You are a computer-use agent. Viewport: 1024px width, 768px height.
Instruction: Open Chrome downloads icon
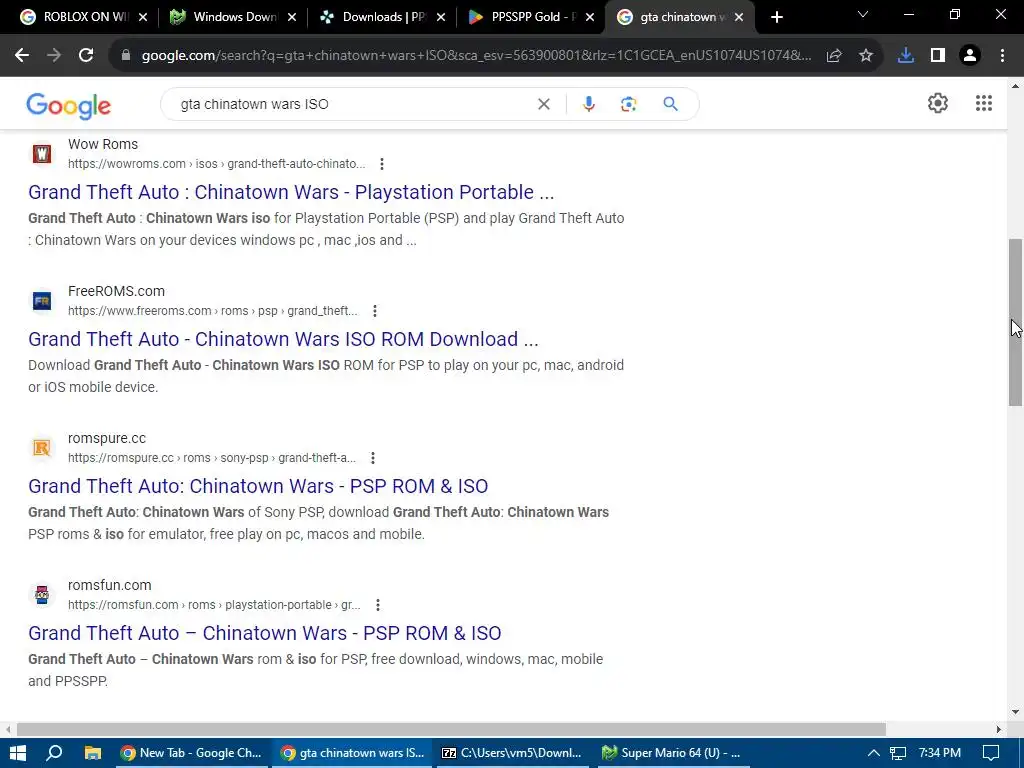906,56
